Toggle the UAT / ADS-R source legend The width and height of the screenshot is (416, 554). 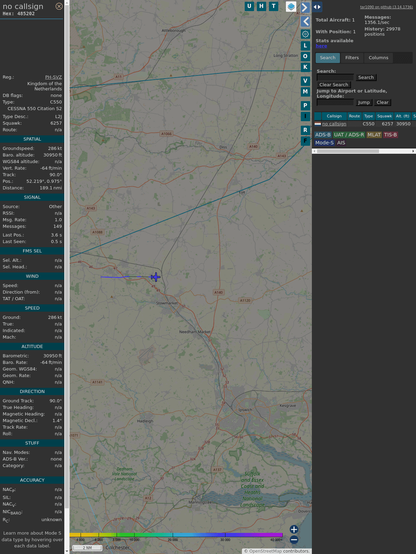[x=349, y=135]
